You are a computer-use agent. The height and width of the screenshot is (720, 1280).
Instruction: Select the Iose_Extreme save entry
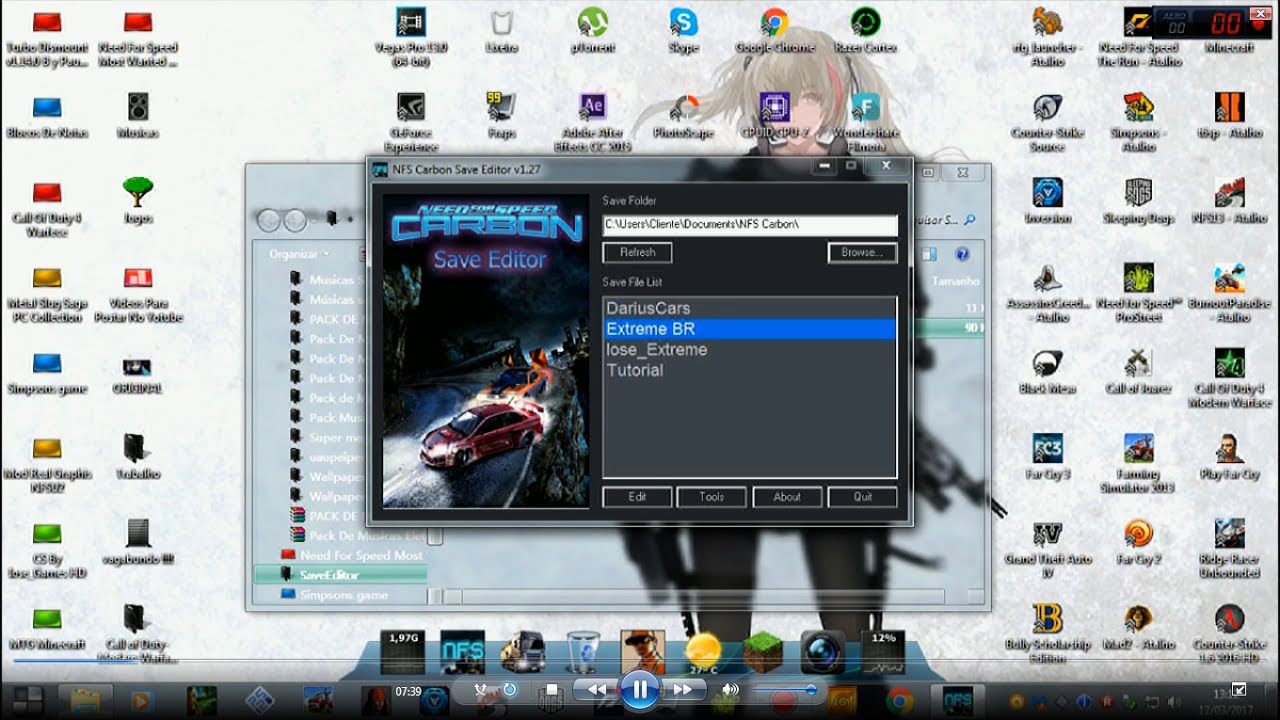point(656,350)
